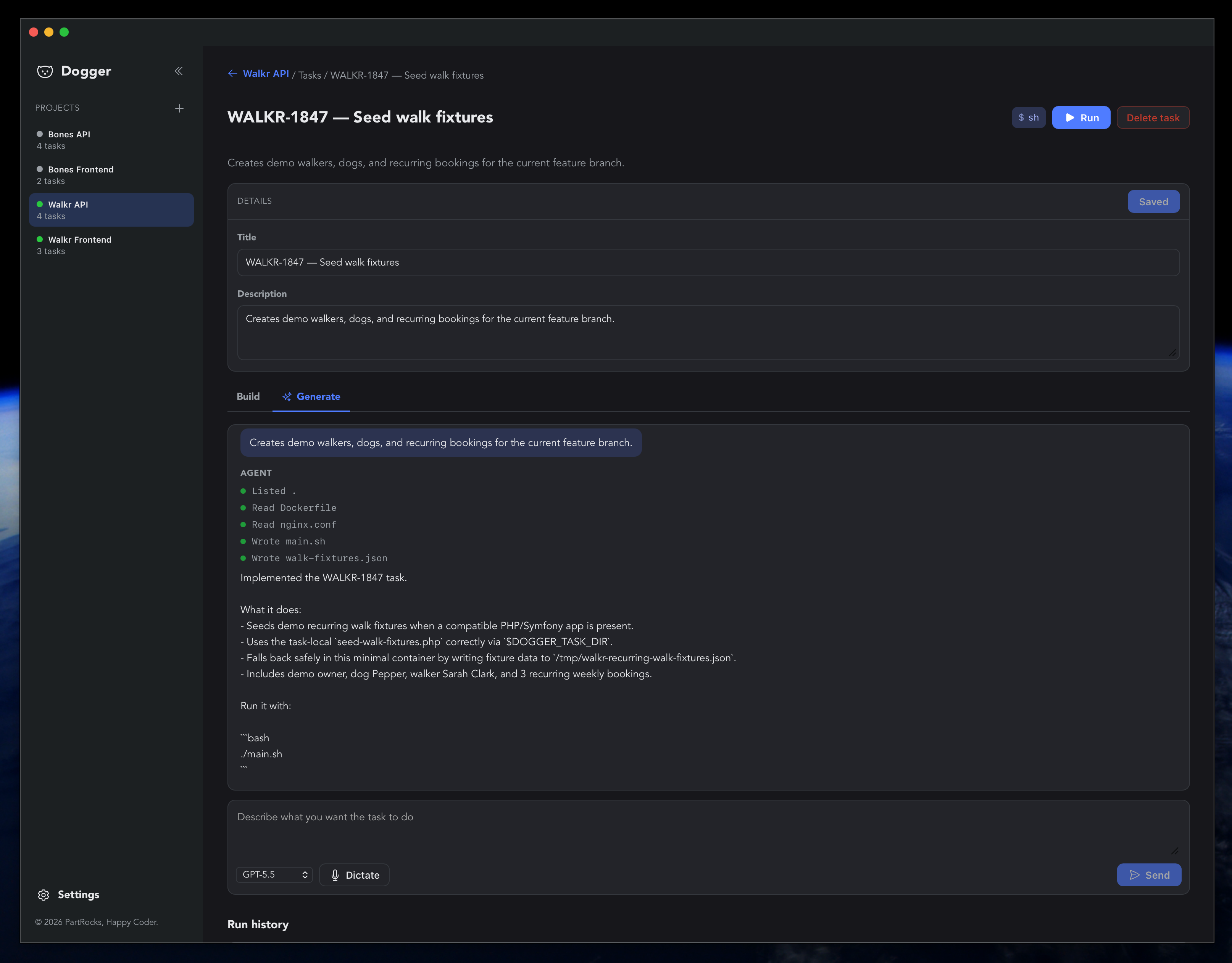Click the 'Run history' heading
Viewport: 1232px width, 963px height.
tap(258, 924)
